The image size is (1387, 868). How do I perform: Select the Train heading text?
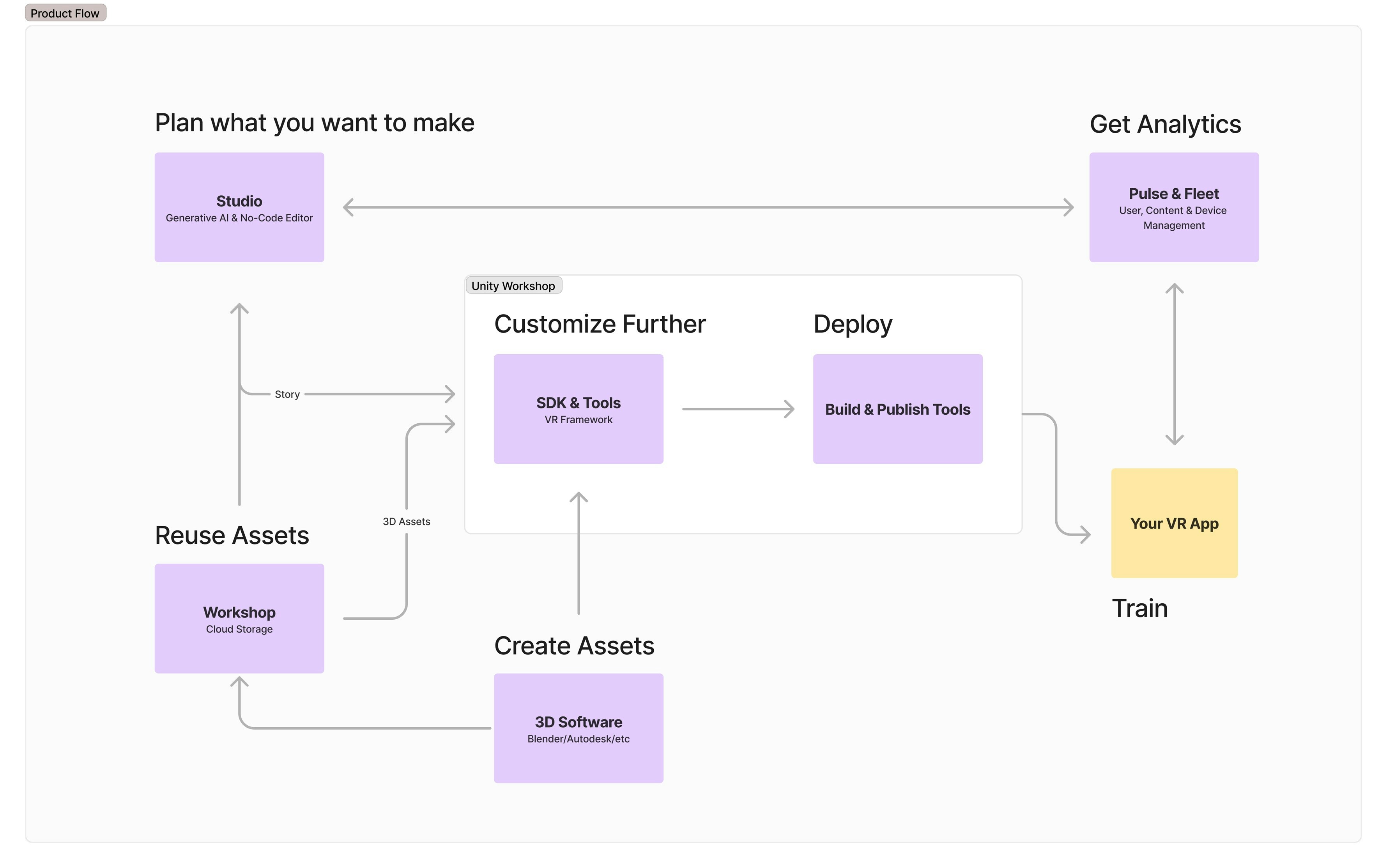point(1139,608)
